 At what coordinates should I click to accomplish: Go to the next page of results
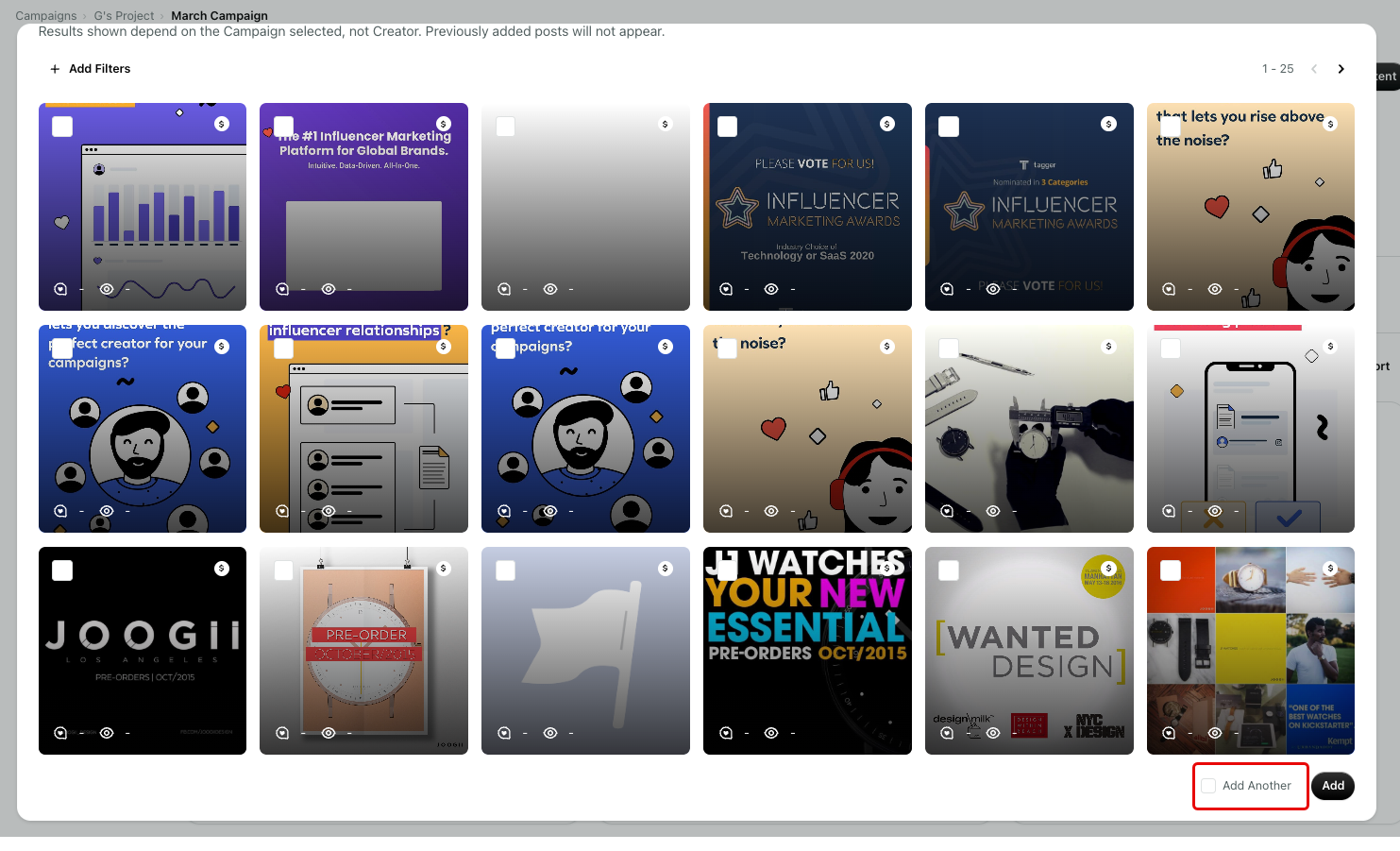[x=1341, y=69]
